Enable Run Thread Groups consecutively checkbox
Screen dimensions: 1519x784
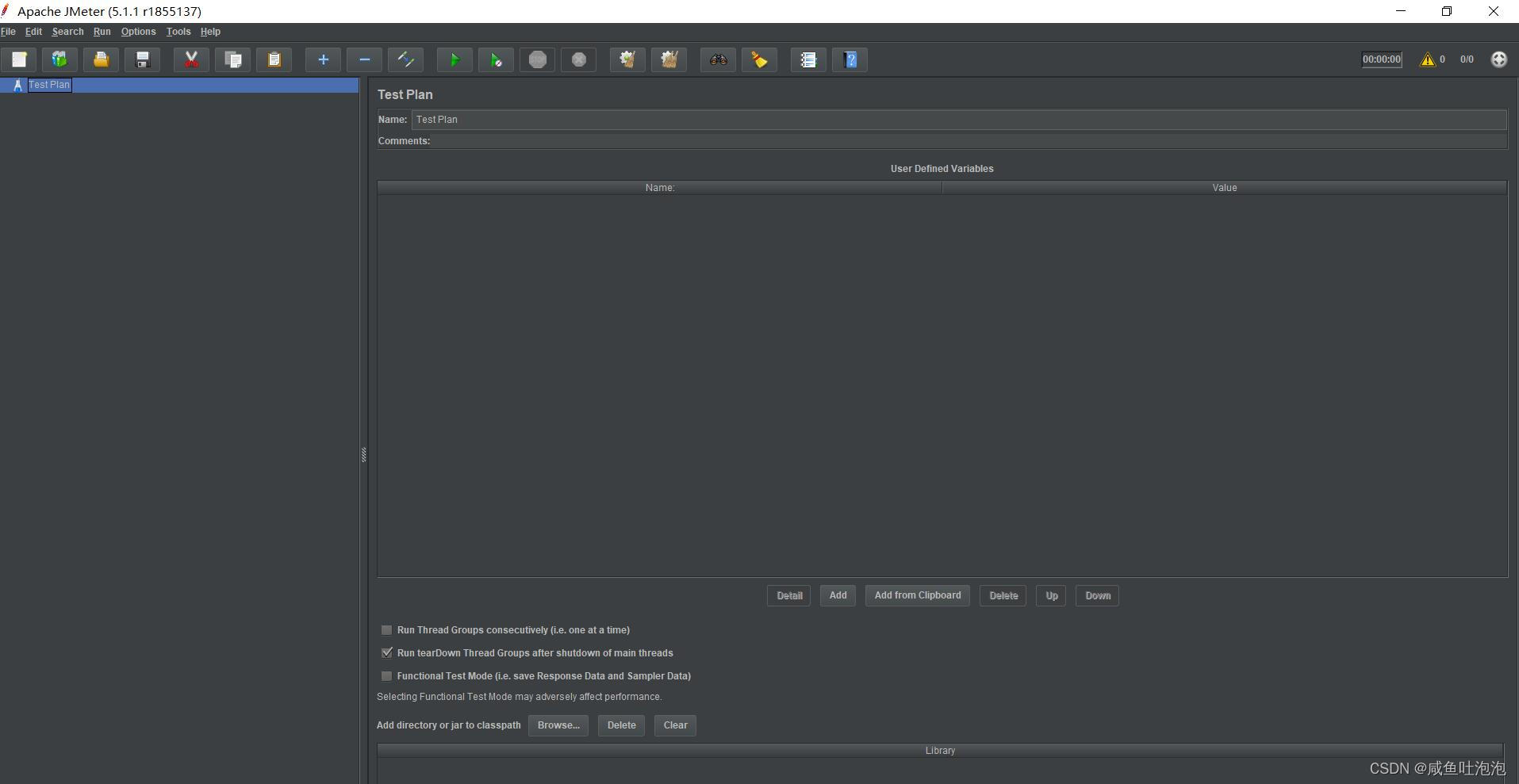(x=386, y=630)
